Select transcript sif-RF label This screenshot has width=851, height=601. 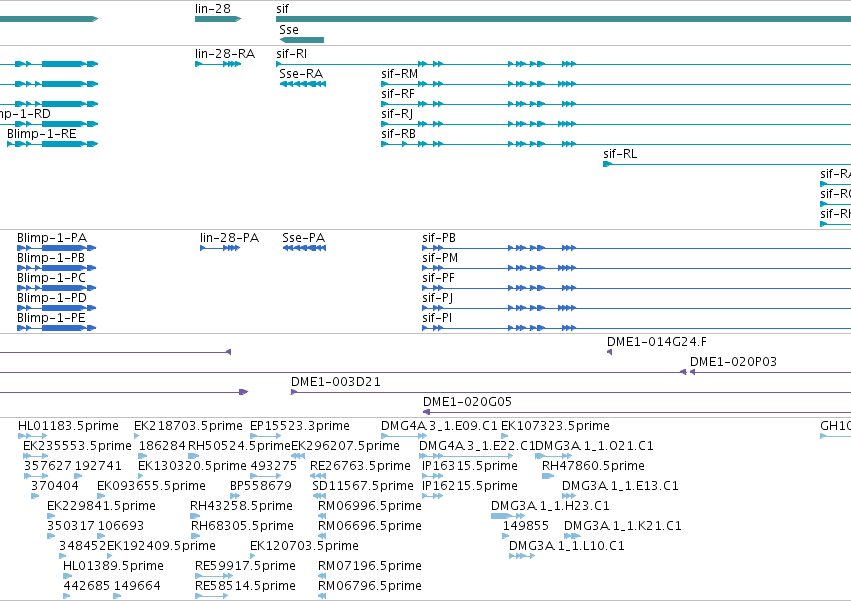tap(398, 94)
